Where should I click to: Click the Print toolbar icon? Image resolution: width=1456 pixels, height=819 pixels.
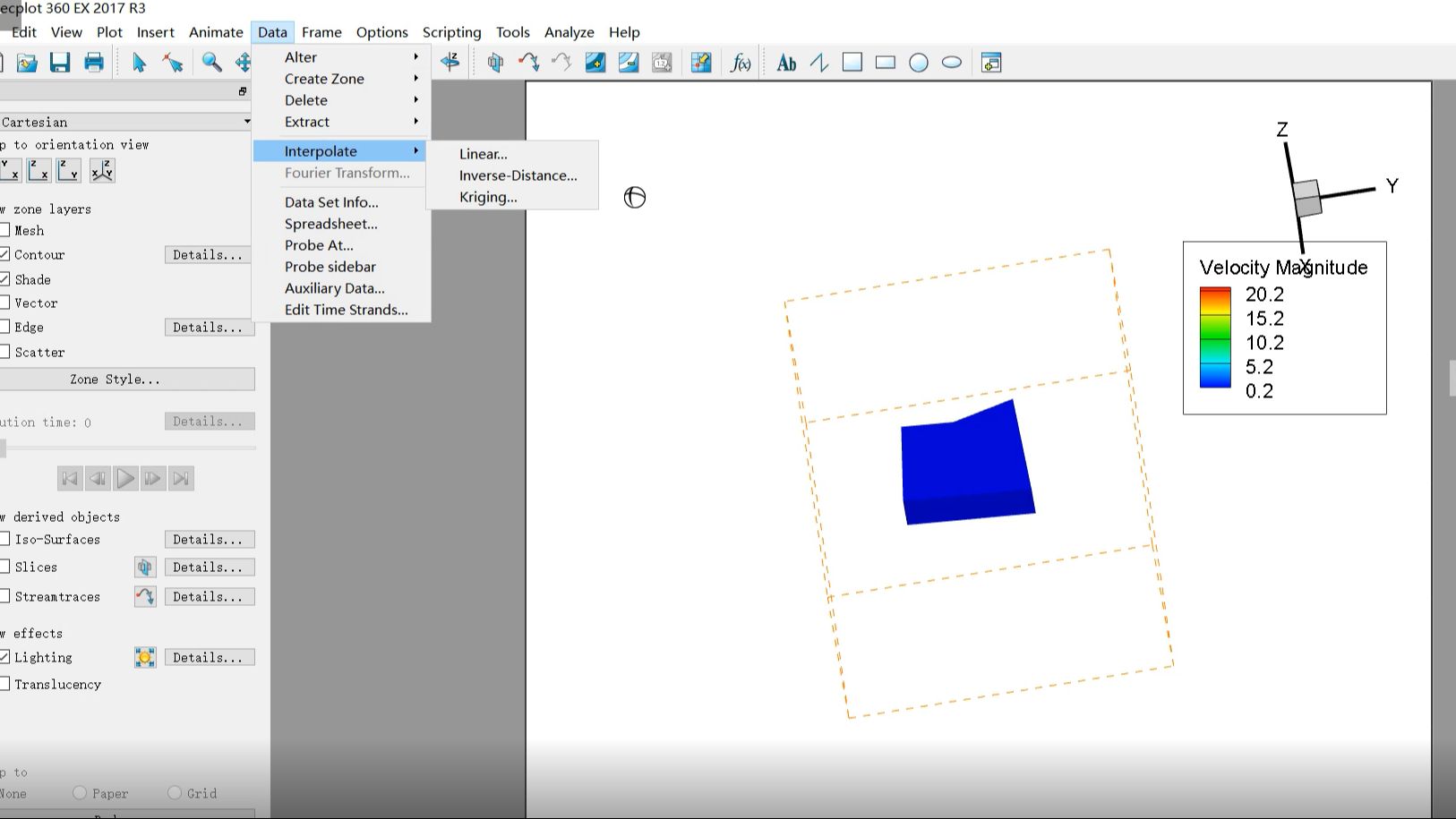(94, 63)
